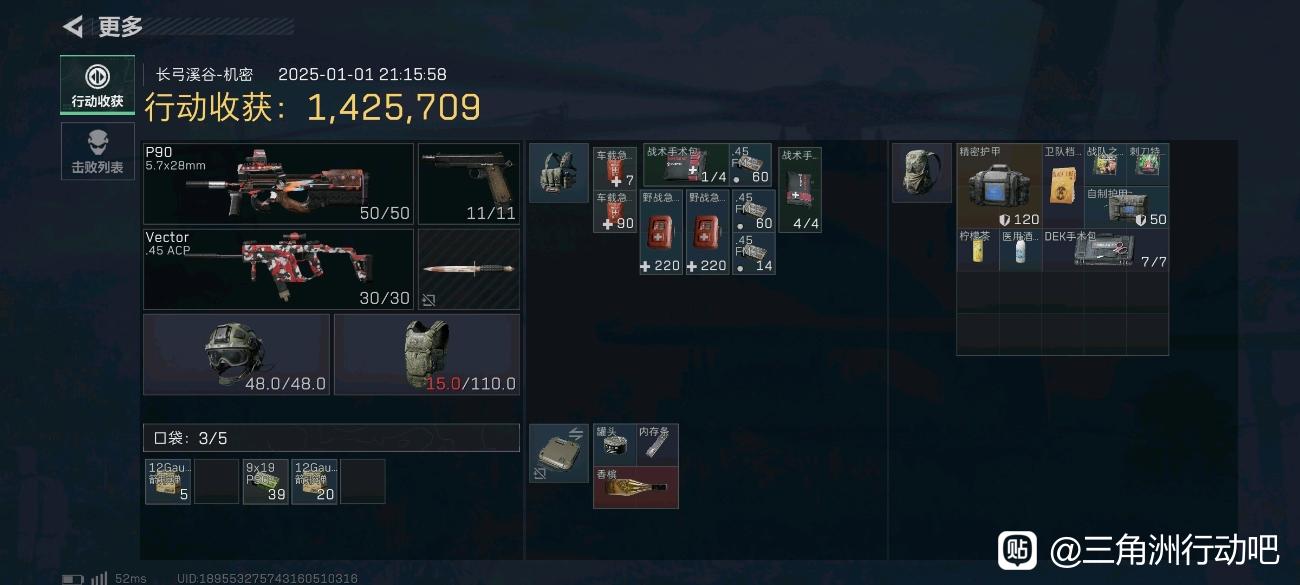Click the helmet with 48.0/48.0 durability
Viewport: 1300px width, 585px height.
tap(237, 354)
